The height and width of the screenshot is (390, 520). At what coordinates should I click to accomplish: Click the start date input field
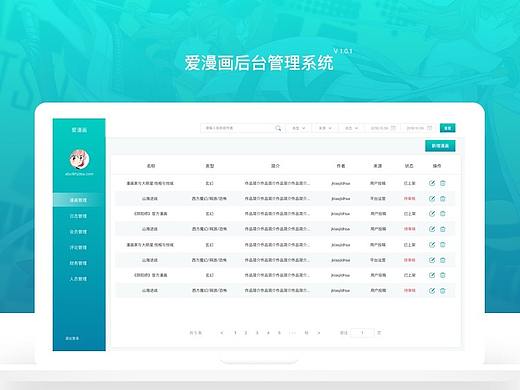click(383, 128)
